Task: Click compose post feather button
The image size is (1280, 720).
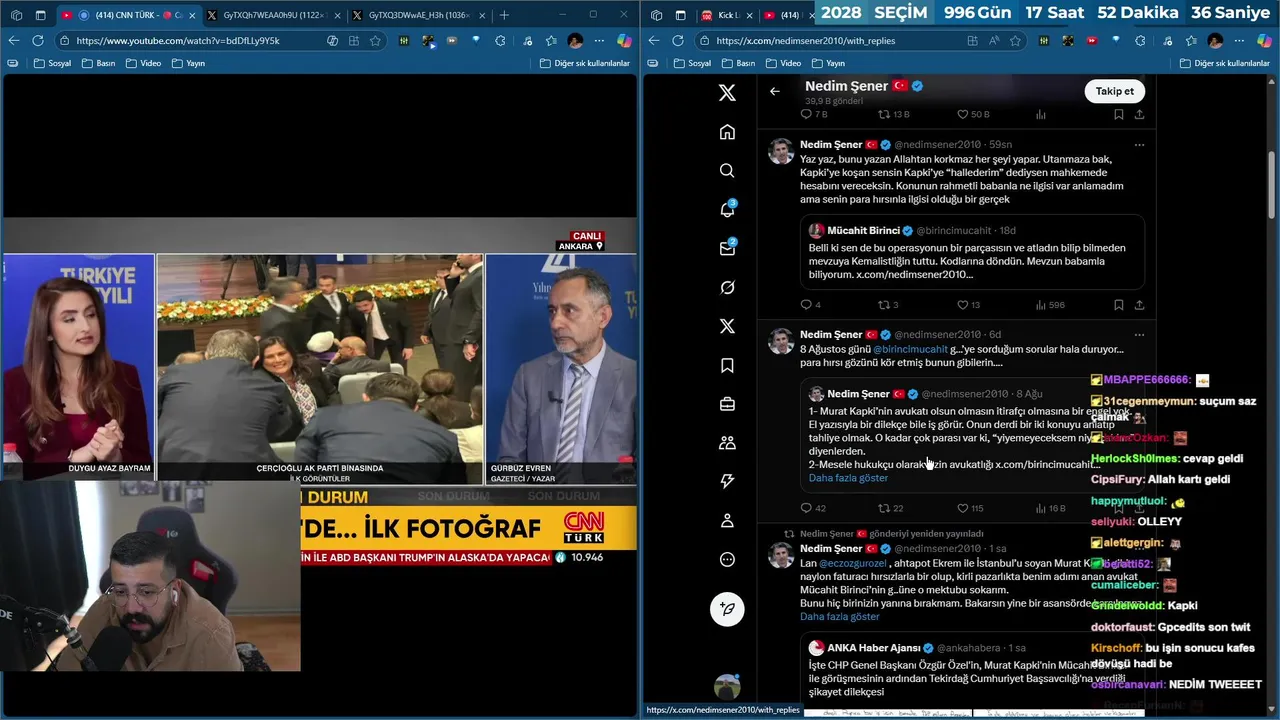Action: [x=727, y=609]
